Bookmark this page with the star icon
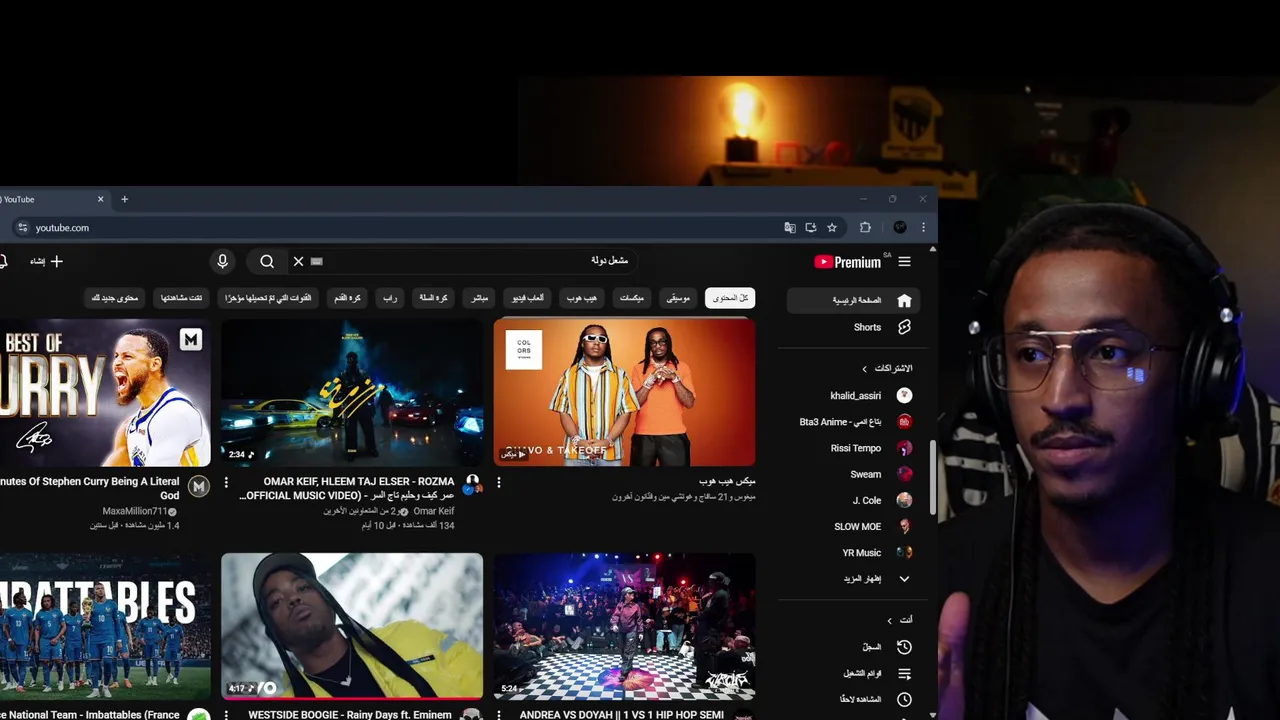 832,228
